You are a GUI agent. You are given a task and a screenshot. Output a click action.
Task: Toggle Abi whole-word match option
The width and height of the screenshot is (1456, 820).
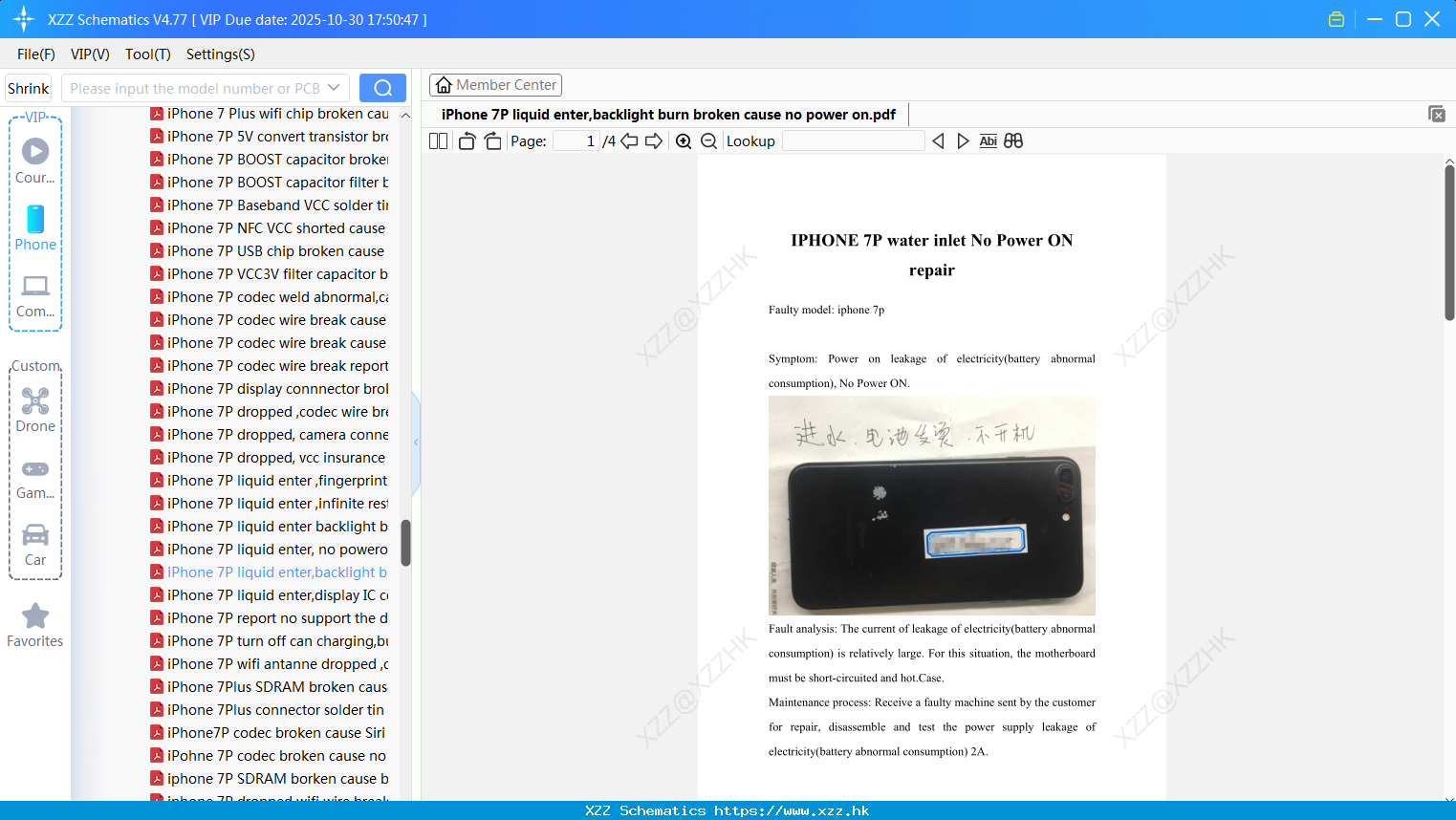pos(988,141)
